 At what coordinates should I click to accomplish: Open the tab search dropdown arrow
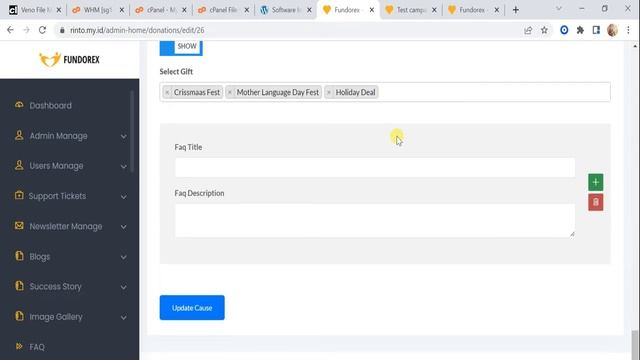click(x=559, y=9)
